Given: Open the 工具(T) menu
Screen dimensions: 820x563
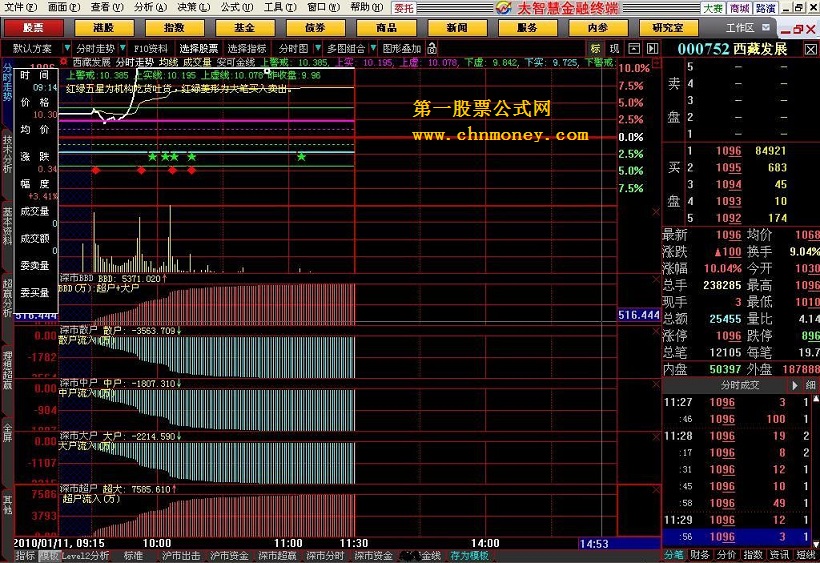Looking at the screenshot, I should [280, 7].
